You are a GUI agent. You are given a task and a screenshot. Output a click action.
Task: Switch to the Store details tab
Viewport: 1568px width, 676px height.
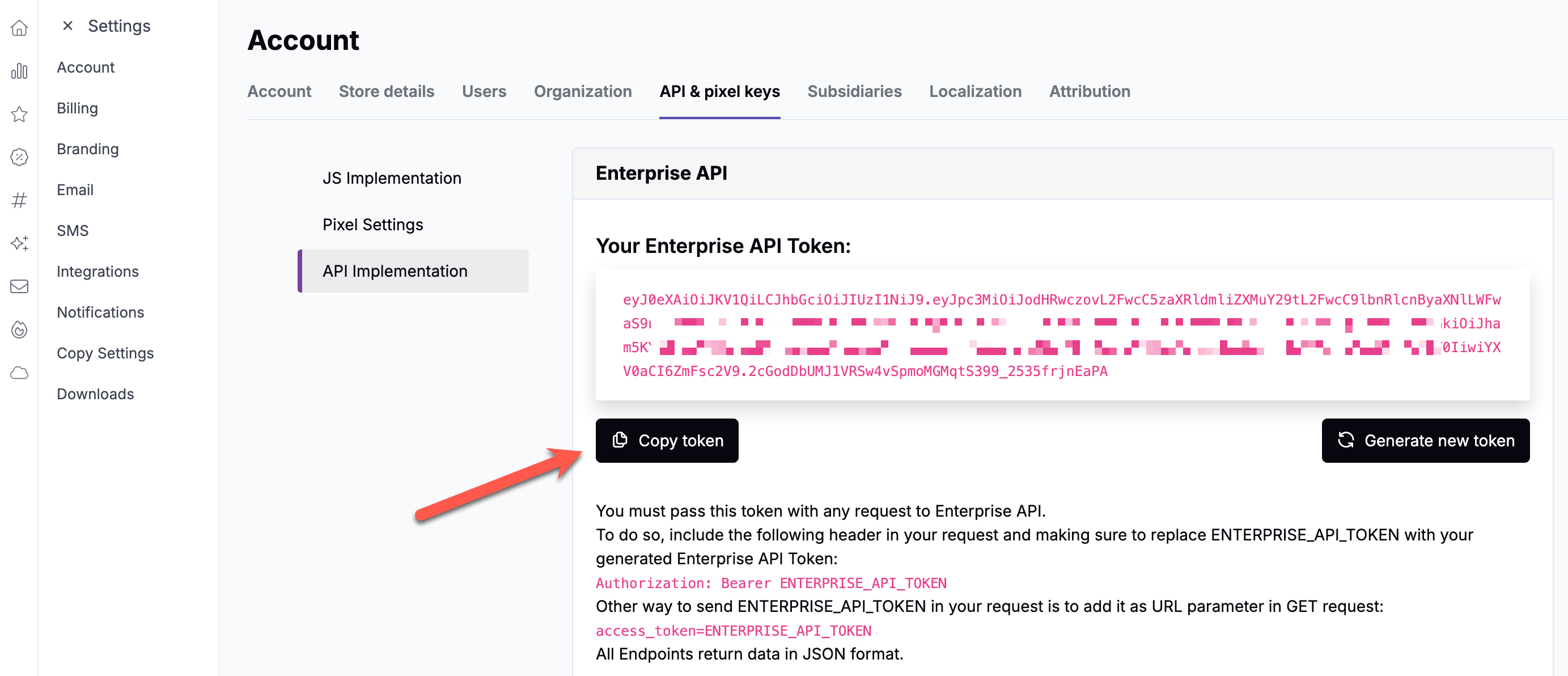pyautogui.click(x=387, y=91)
